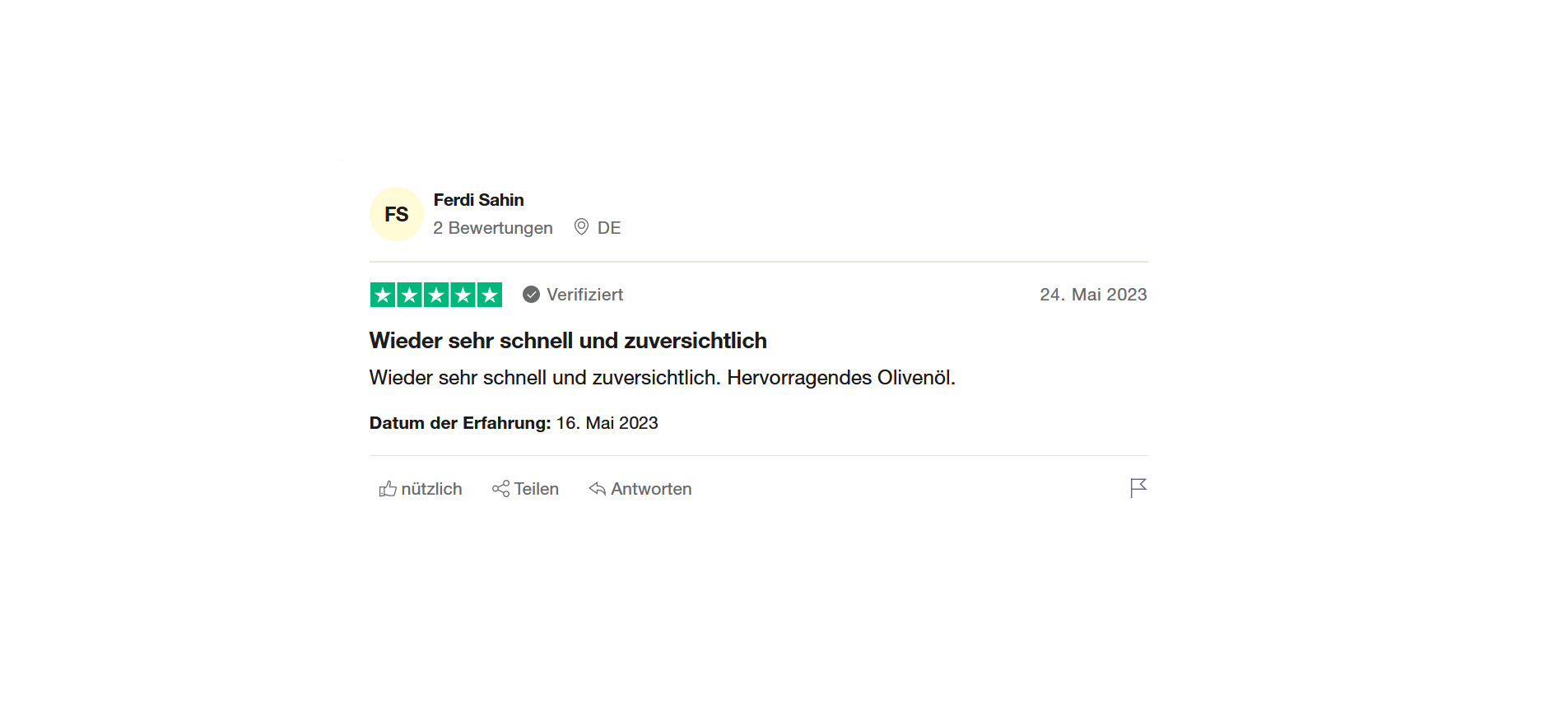Click the review date 24. Mai 2023

tap(1092, 295)
